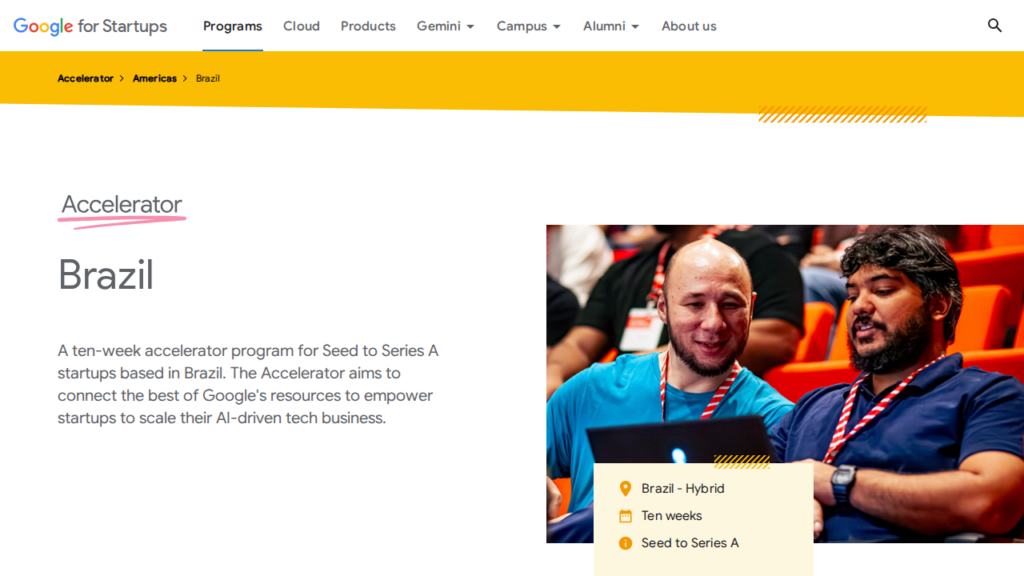Screen dimensions: 1024x576
Task: Click the Brazil page heading
Action: tap(106, 274)
